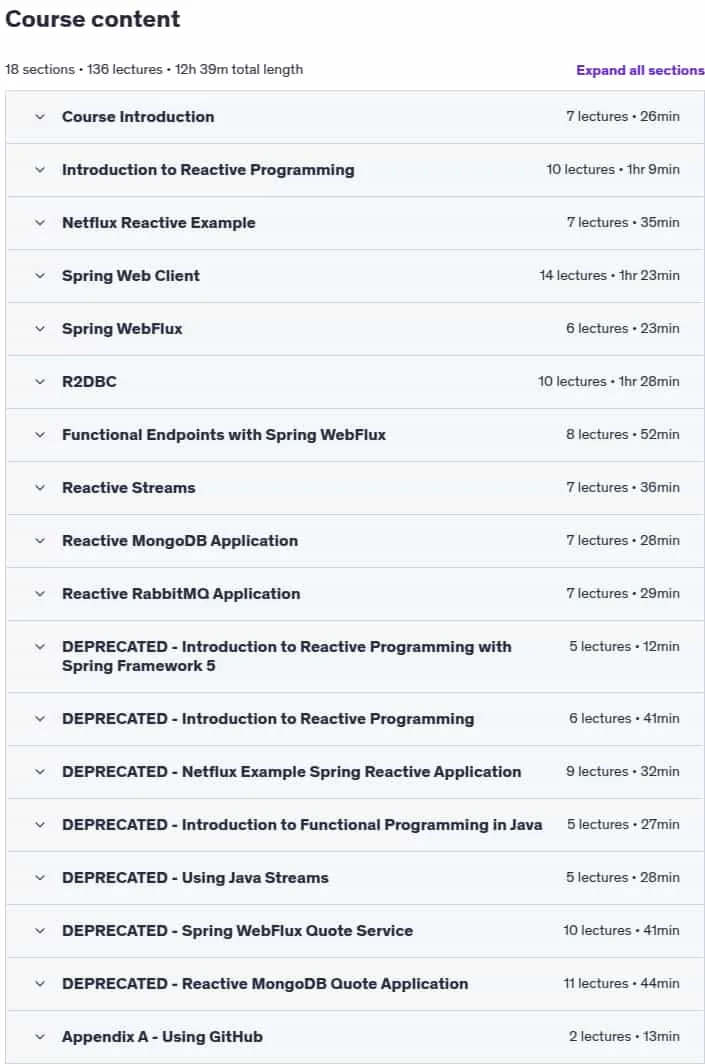Expand the Course Introduction section chevron

[x=40, y=117]
